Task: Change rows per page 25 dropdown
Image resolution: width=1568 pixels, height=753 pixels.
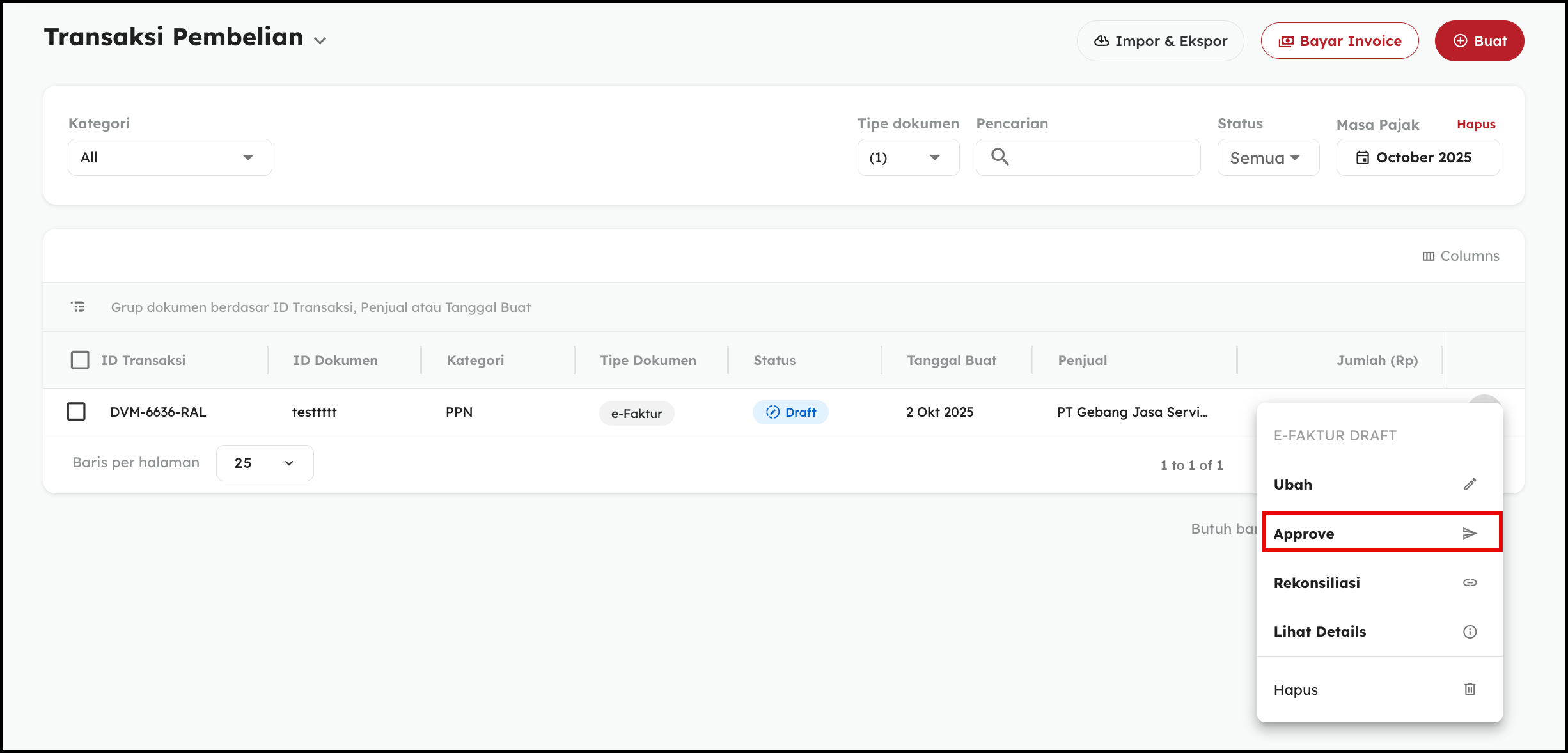Action: [x=264, y=463]
